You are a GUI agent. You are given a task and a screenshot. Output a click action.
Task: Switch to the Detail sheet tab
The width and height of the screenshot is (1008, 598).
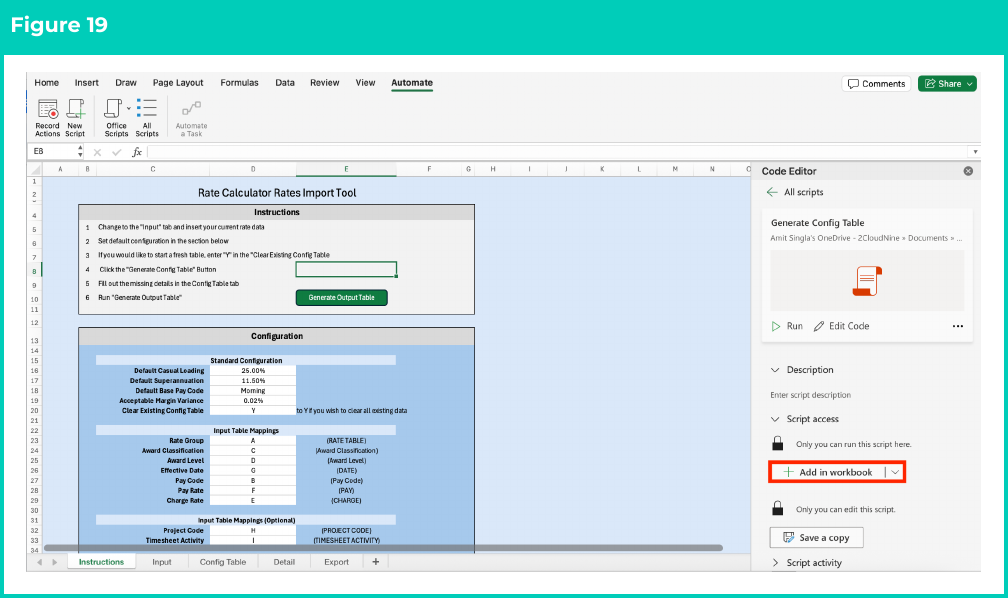coord(284,562)
